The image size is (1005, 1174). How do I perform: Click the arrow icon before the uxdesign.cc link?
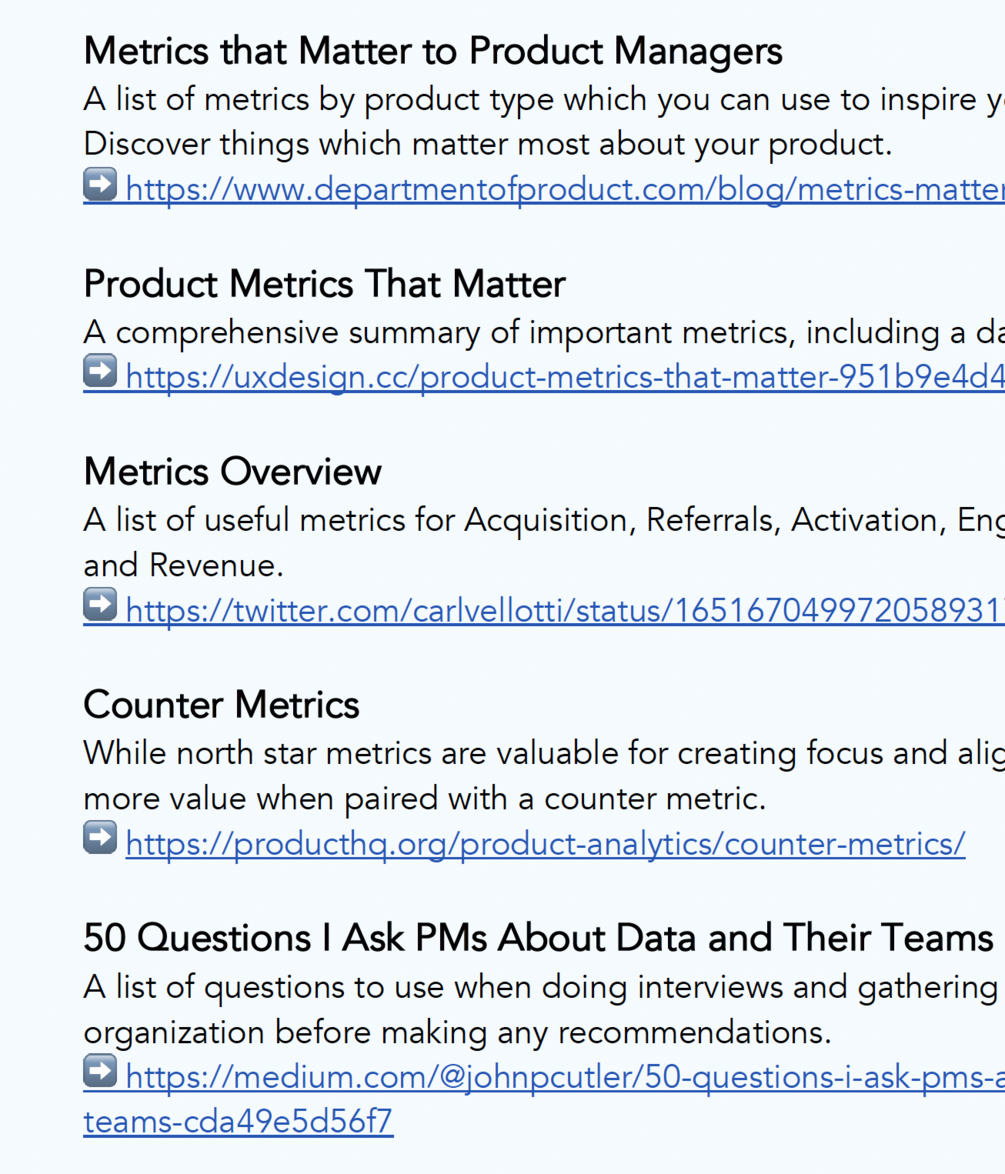[x=100, y=372]
